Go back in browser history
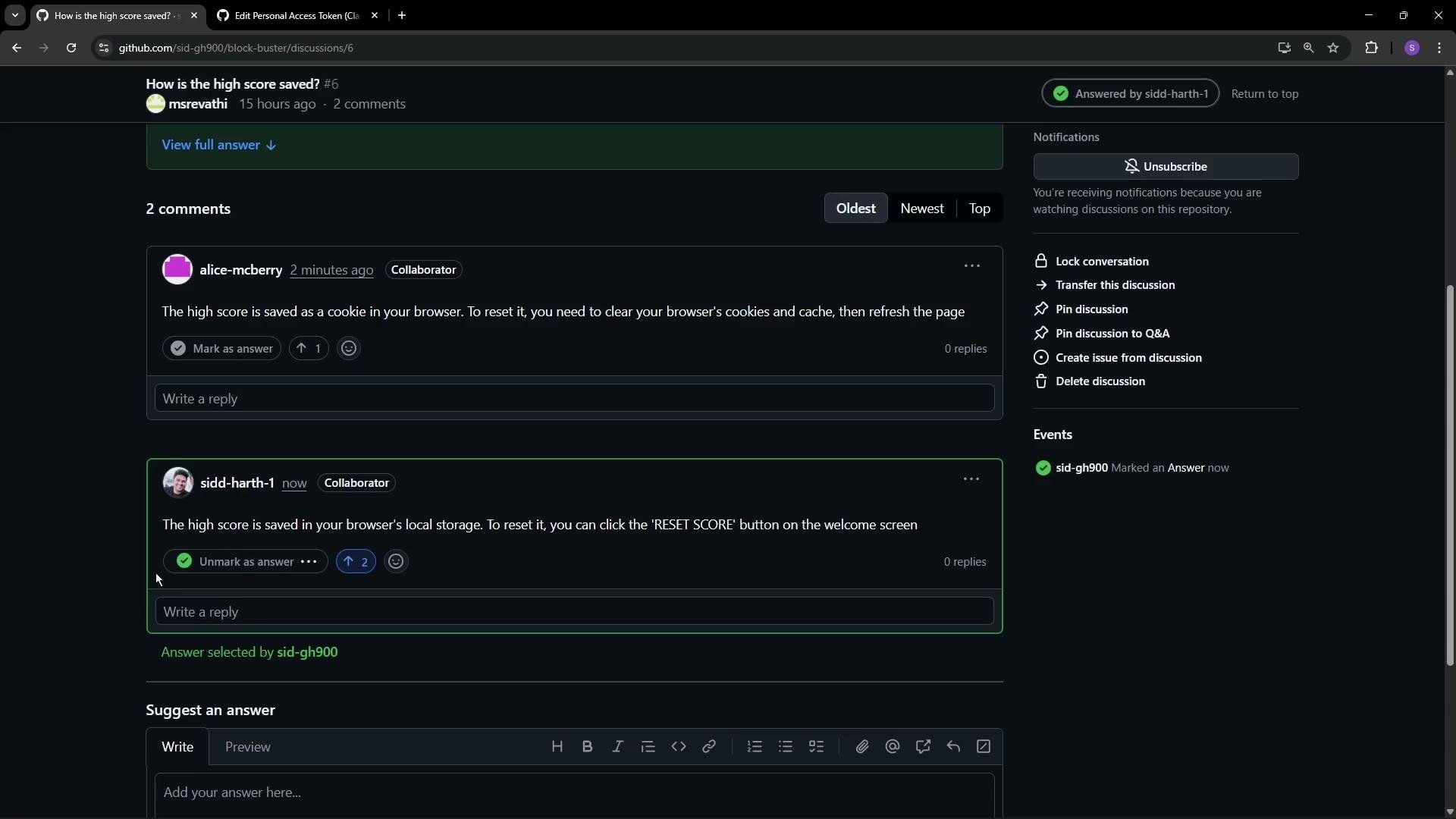The height and width of the screenshot is (819, 1456). (17, 48)
